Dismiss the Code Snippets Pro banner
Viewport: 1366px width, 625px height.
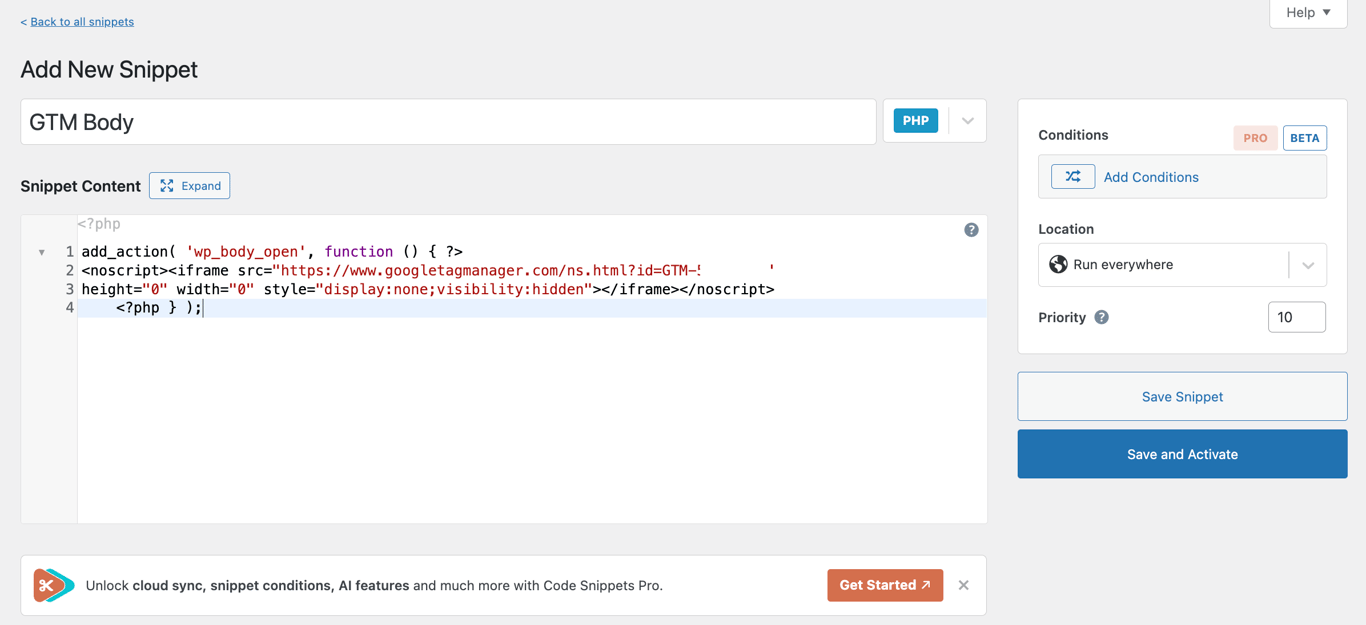tap(963, 585)
